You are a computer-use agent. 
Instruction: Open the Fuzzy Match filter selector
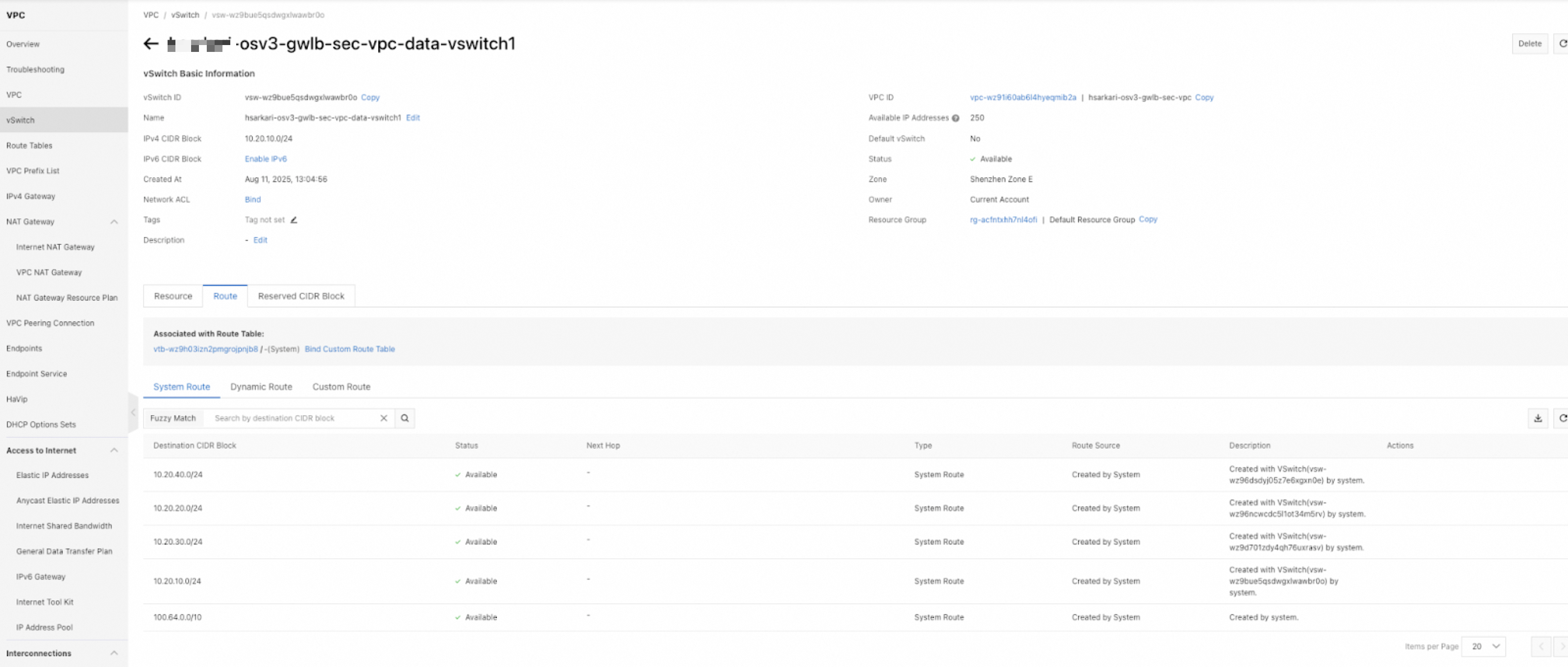[x=173, y=418]
